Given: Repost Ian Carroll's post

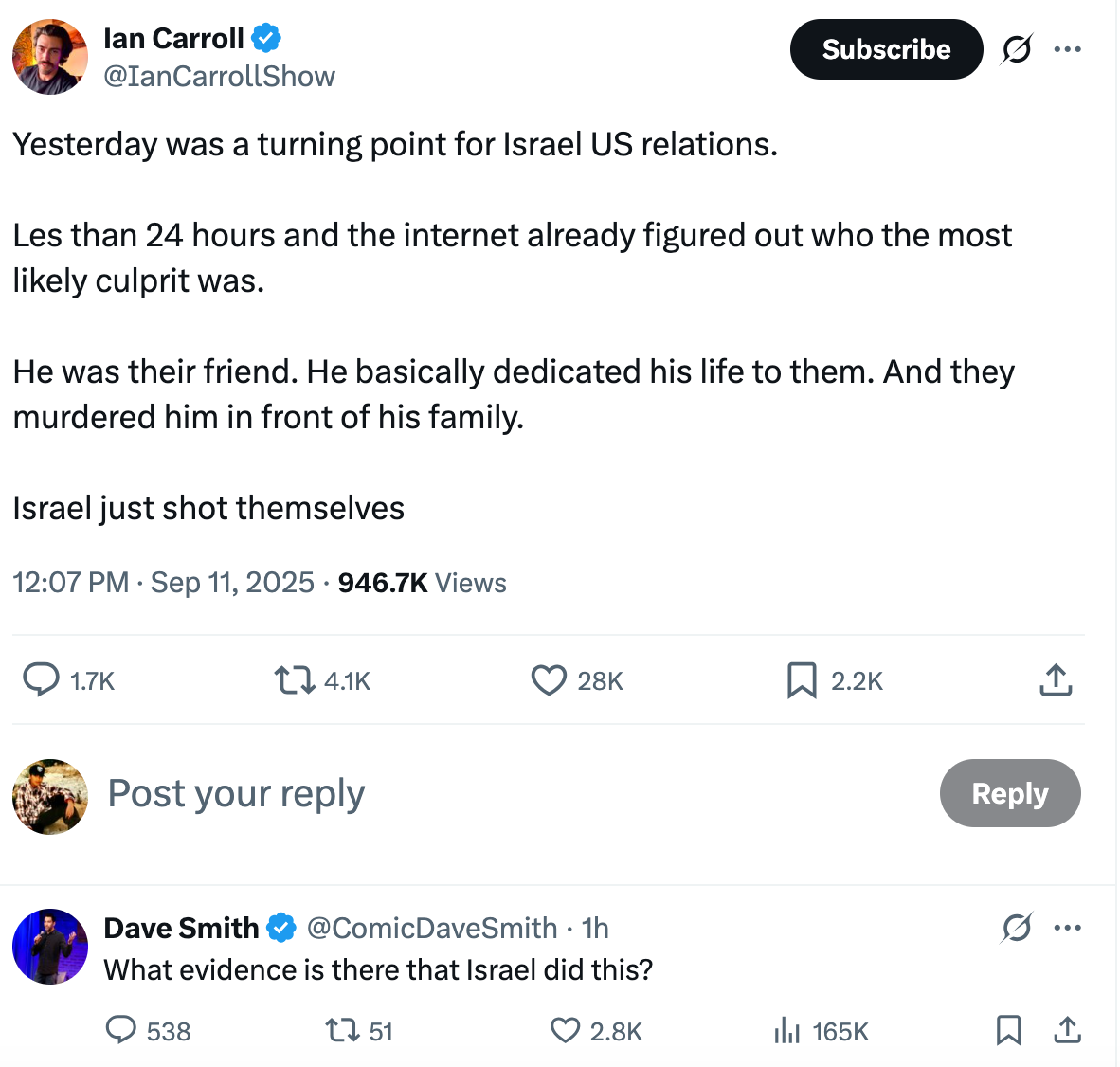Looking at the screenshot, I should (x=294, y=680).
